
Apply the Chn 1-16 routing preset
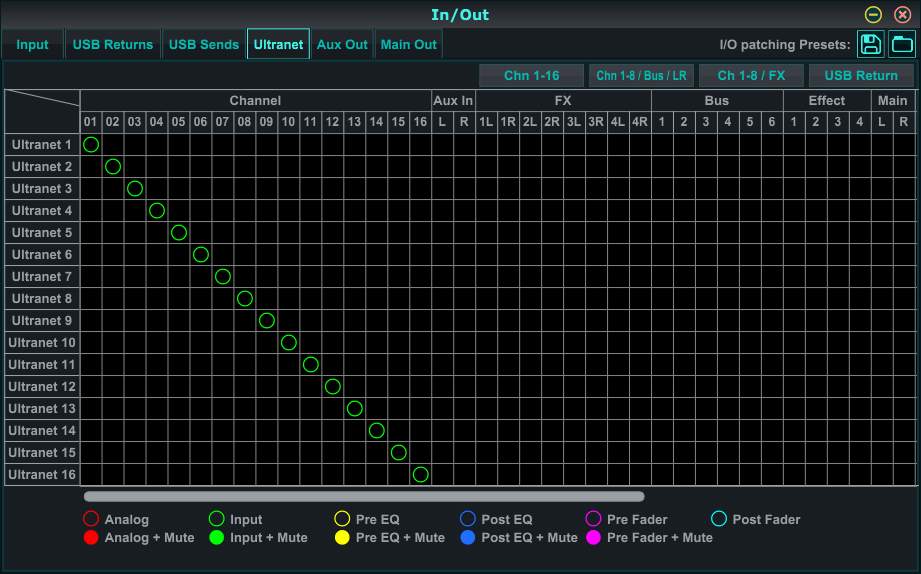tap(532, 75)
